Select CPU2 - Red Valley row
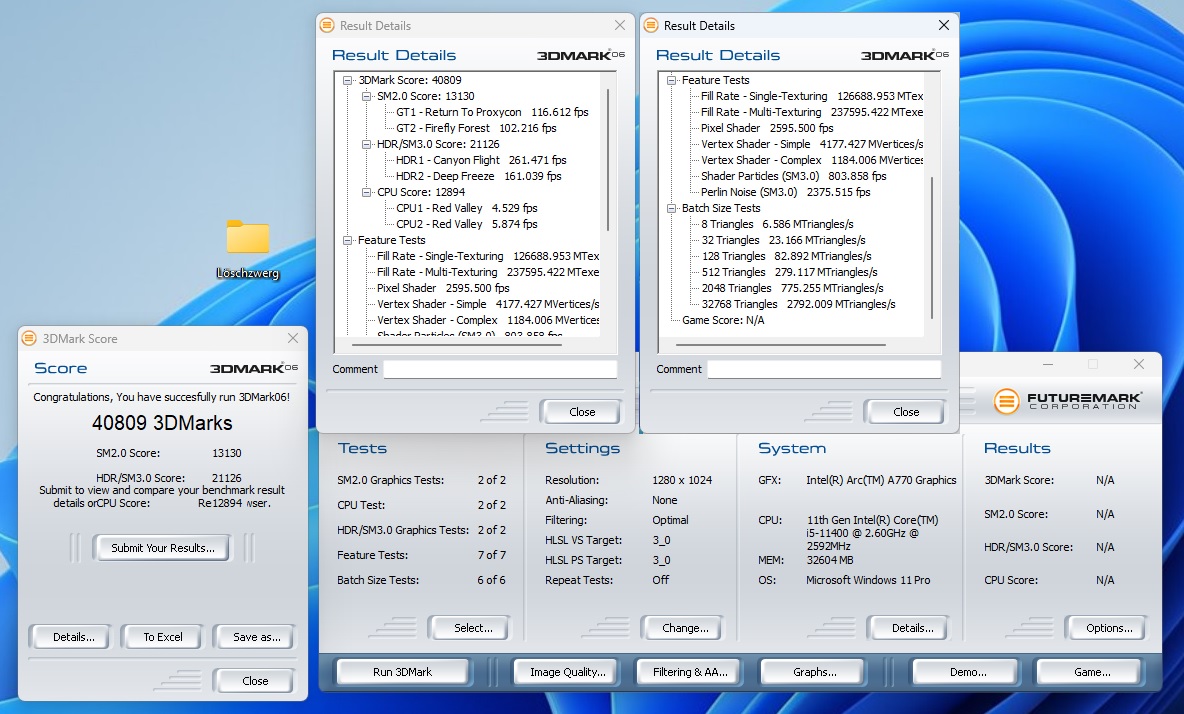This screenshot has height=714, width=1184. pyautogui.click(x=467, y=224)
